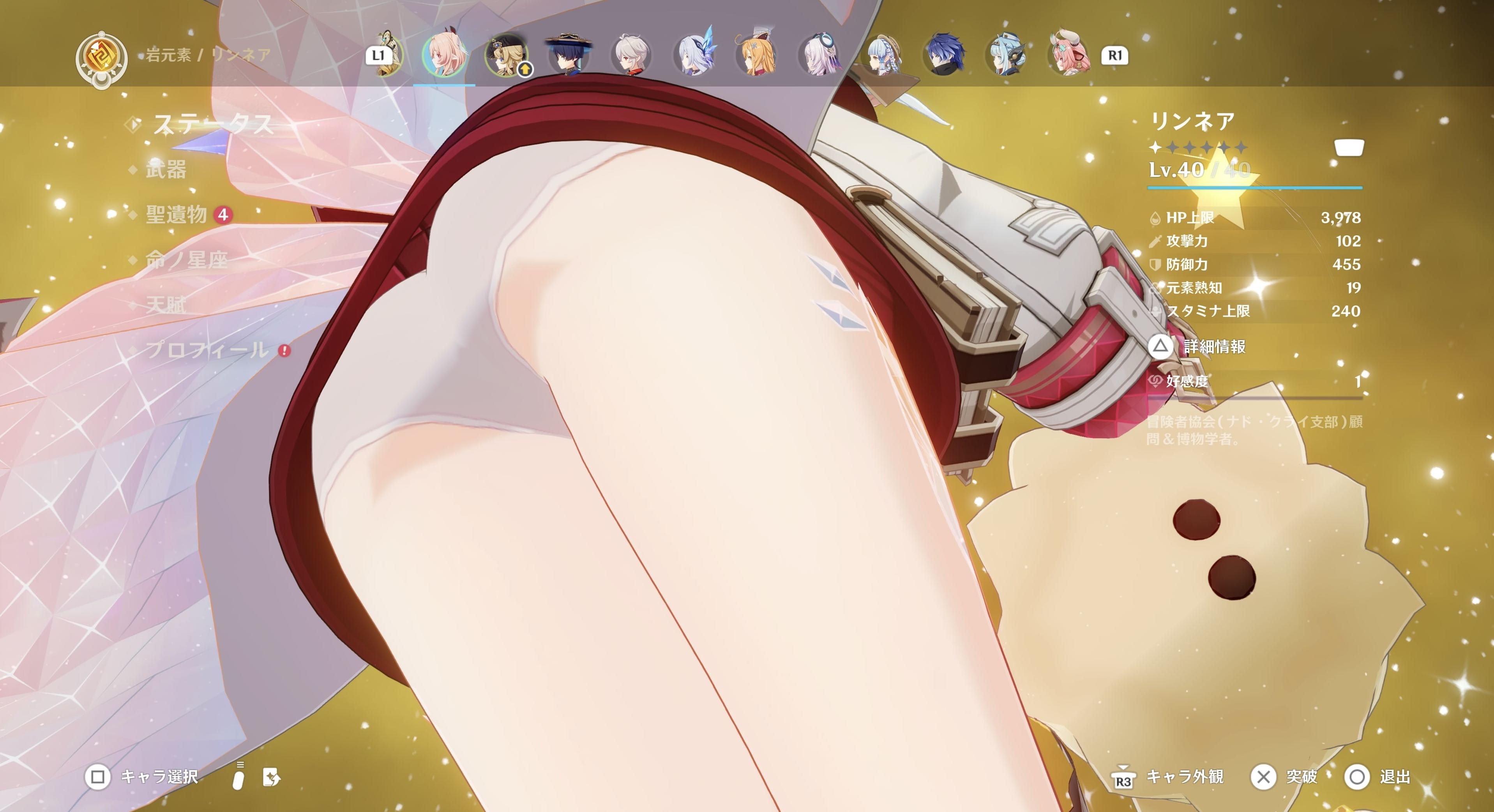Open the 武器 weapon menu
The height and width of the screenshot is (812, 1494).
(166, 169)
